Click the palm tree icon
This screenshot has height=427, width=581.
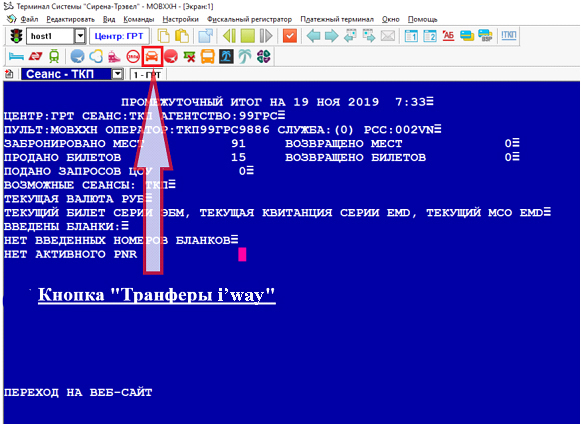point(245,56)
